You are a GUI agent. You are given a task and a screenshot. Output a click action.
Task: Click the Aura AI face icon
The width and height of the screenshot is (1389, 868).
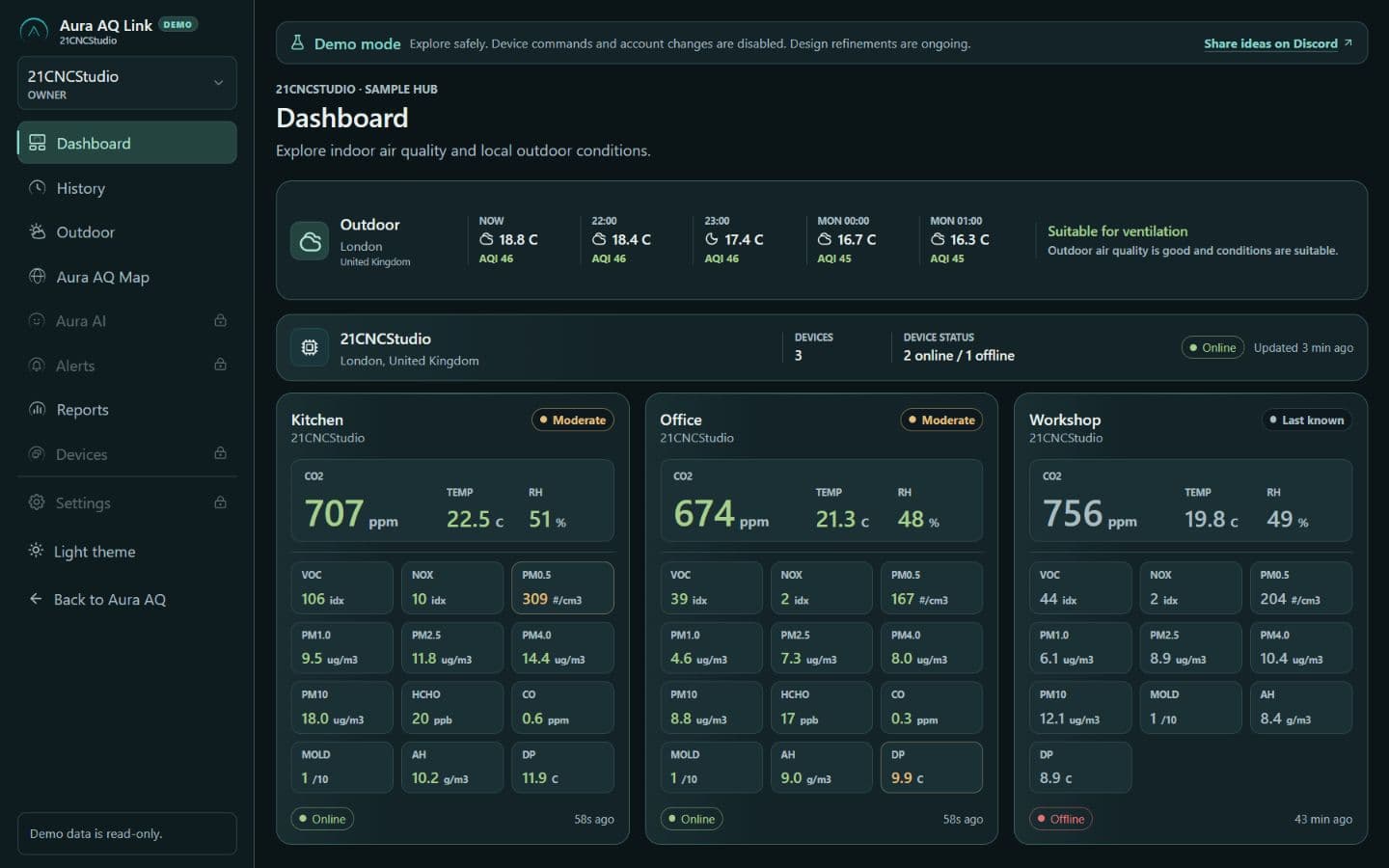click(38, 320)
